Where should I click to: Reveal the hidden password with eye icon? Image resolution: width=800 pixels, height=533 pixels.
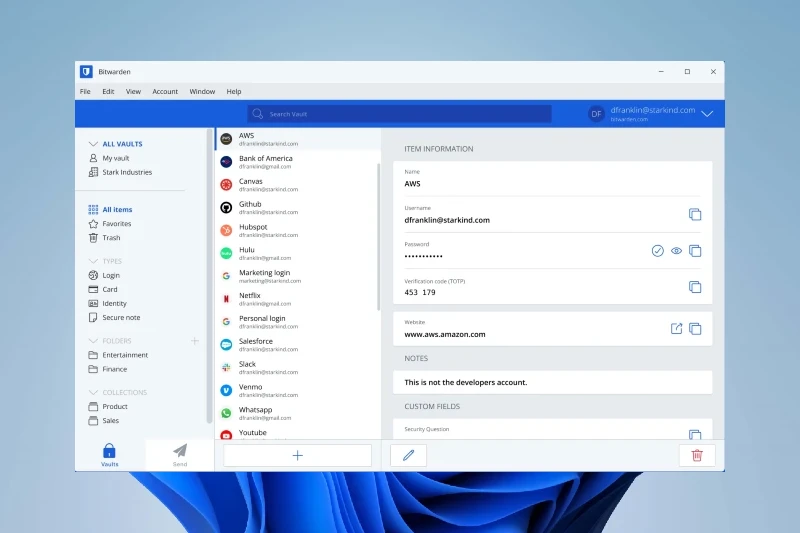point(677,250)
